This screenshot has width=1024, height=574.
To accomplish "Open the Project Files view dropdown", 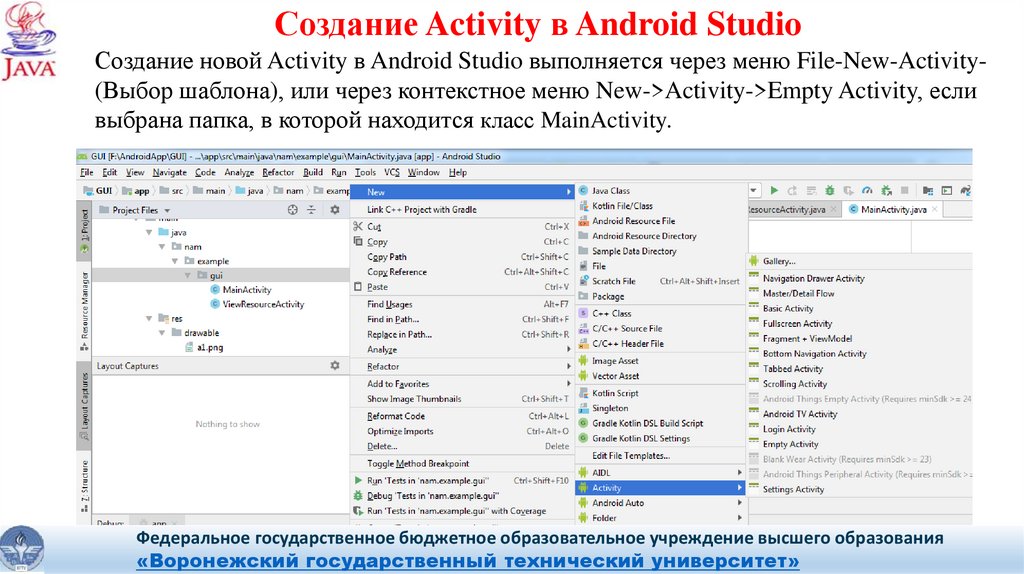I will [166, 210].
